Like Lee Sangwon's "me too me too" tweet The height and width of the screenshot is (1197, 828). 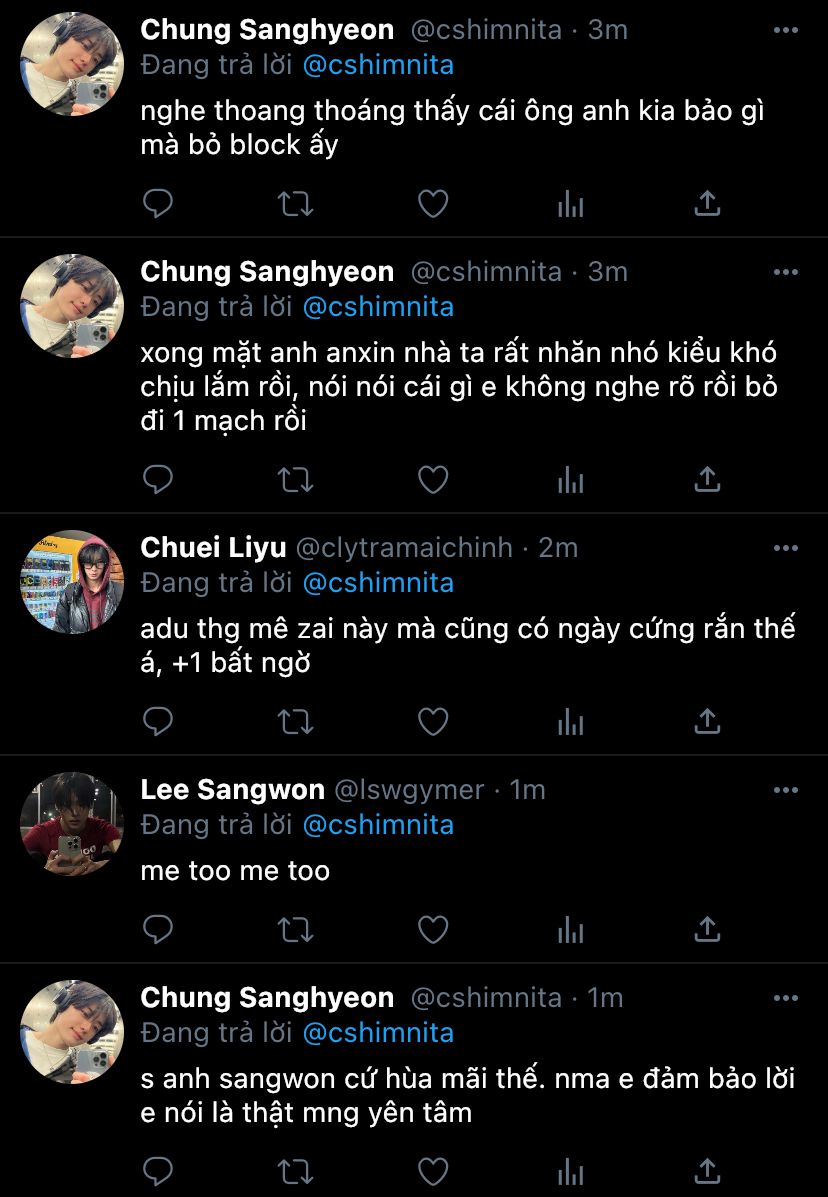[432, 929]
